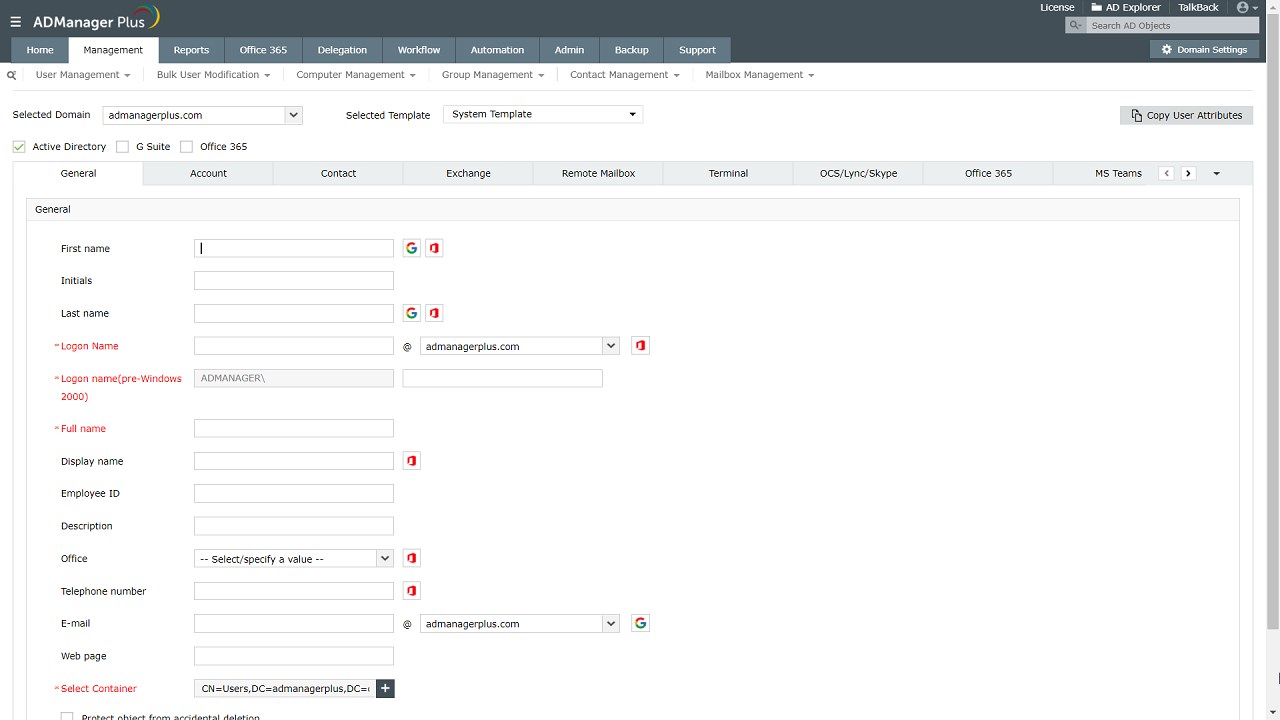Image resolution: width=1280 pixels, height=720 pixels.
Task: Click the plus icon to select container
Action: tap(385, 688)
